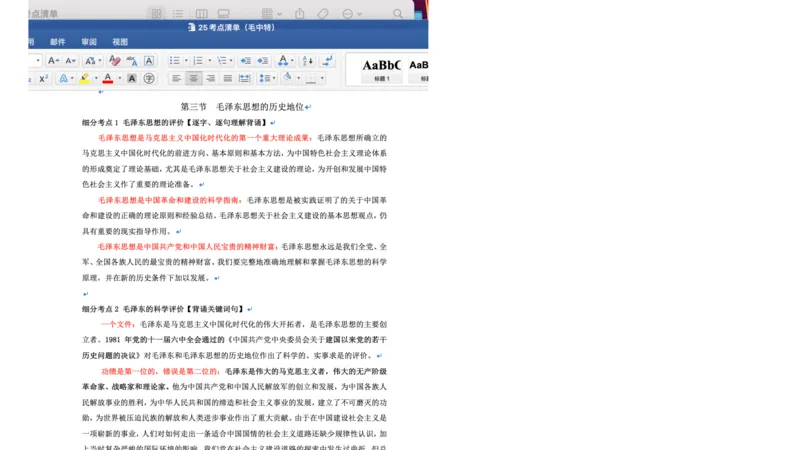This screenshot has height=450, width=800.
Task: Expand font color dropdown arrow
Action: (x=119, y=78)
